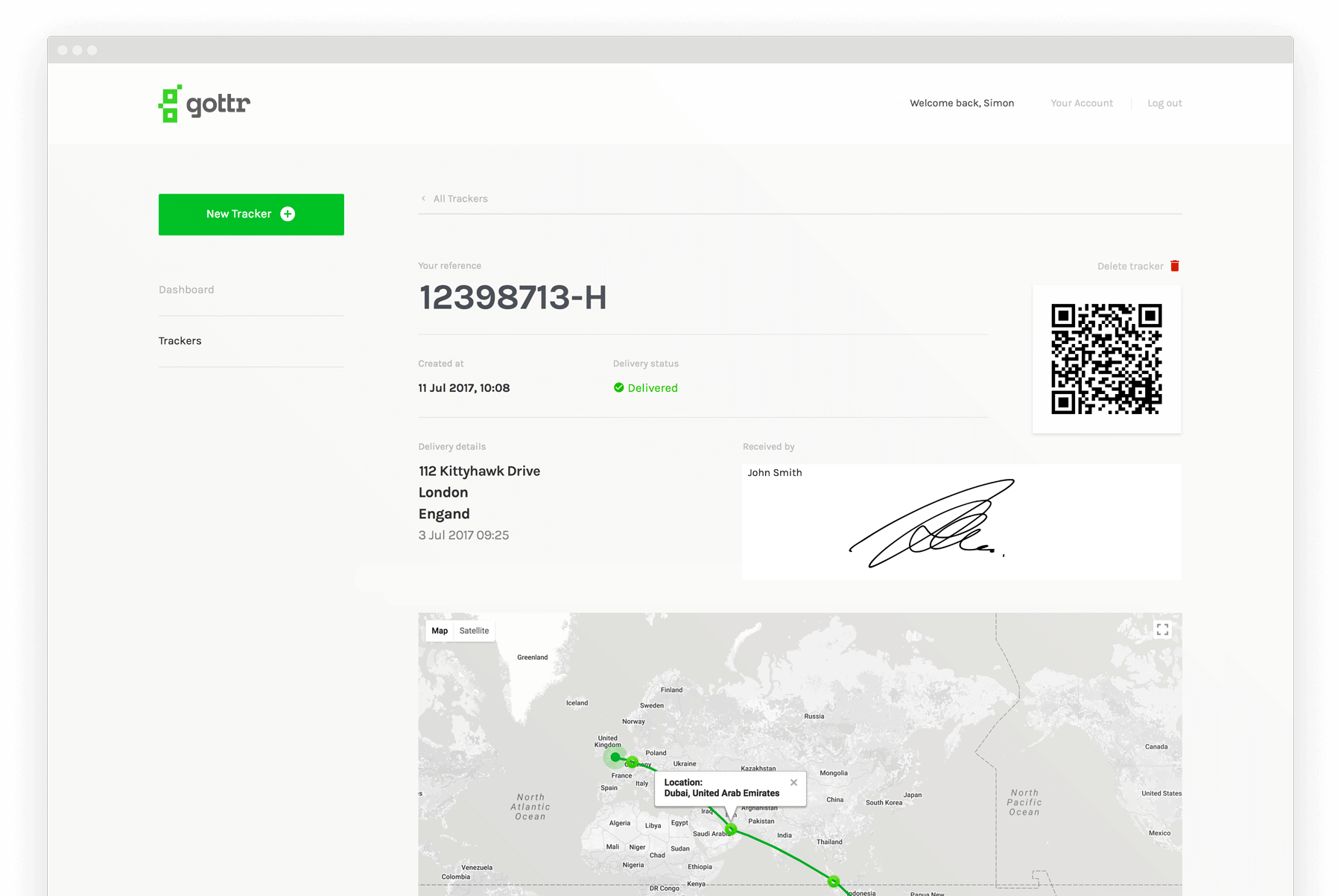Click Delete tracker text link
The height and width of the screenshot is (896, 1341).
tap(1130, 266)
